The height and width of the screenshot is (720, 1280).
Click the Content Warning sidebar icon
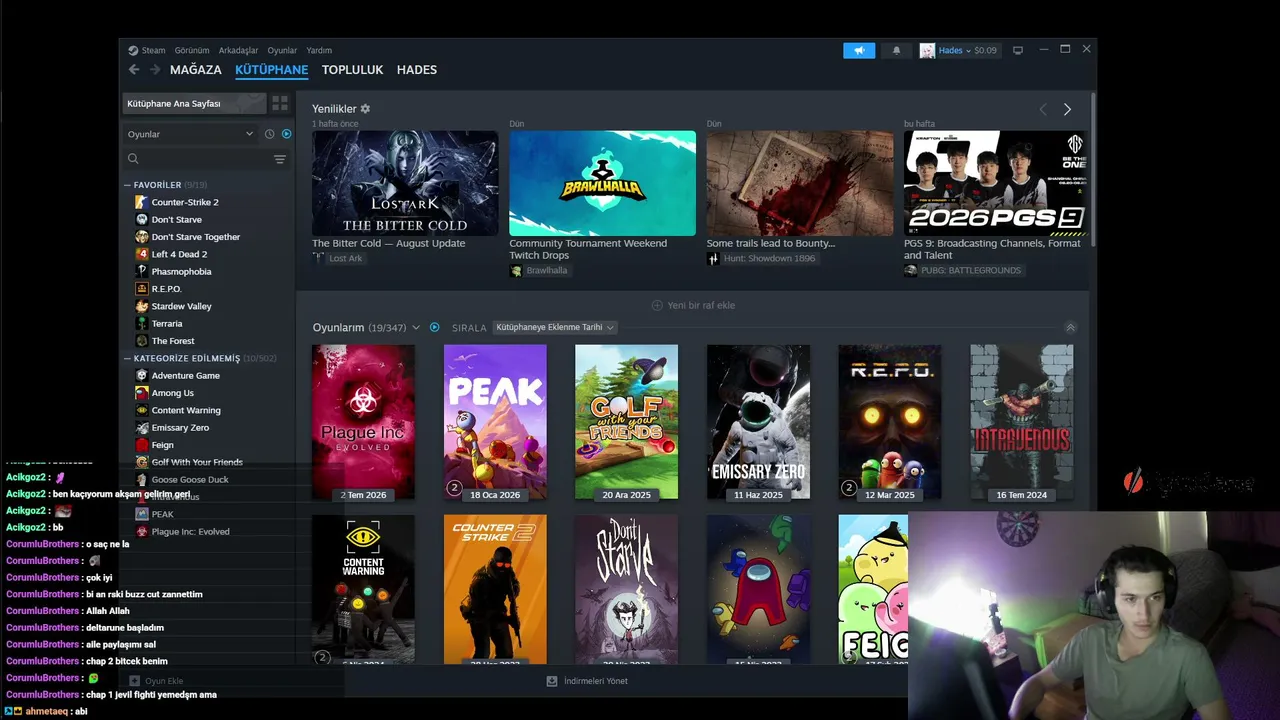click(142, 410)
